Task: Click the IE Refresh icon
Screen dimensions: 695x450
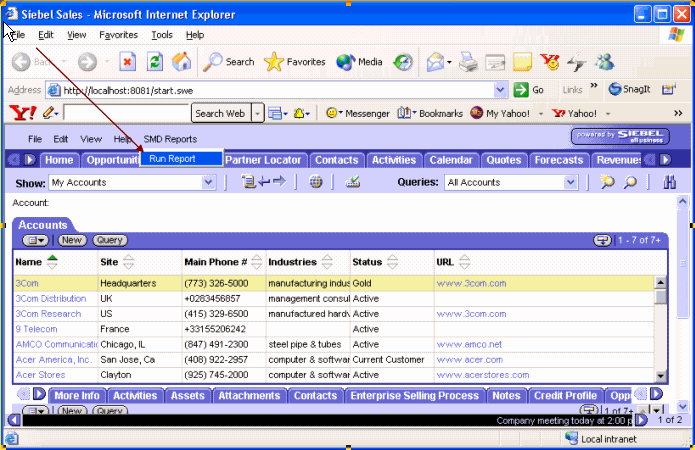Action: tap(154, 62)
